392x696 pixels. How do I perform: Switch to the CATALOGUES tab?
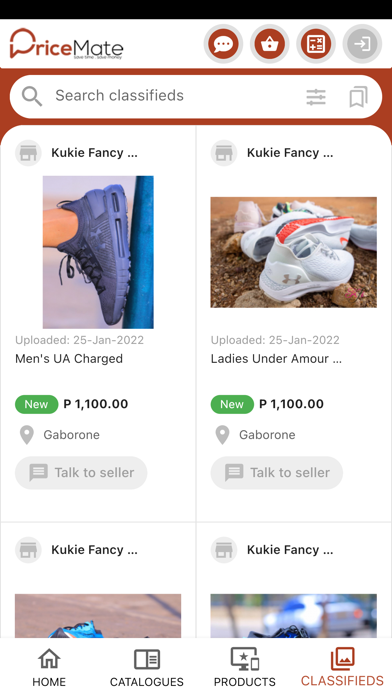[x=147, y=668]
